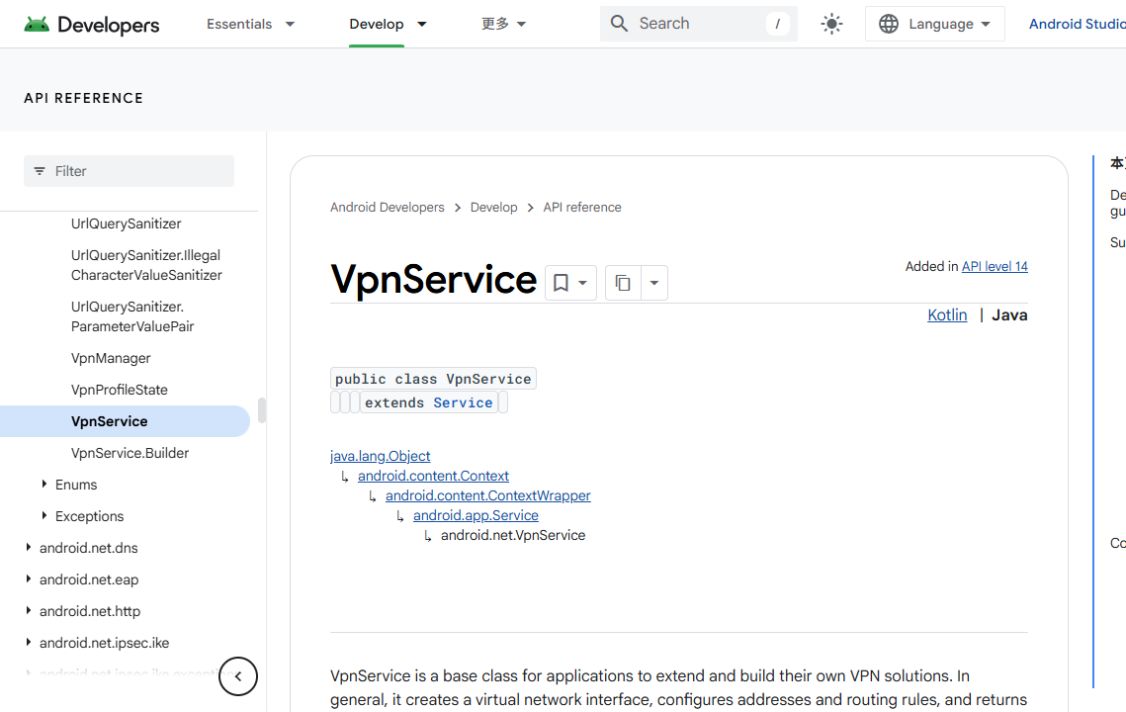Image resolution: width=1126 pixels, height=712 pixels.
Task: Click the Service link in class declaration
Action: (x=463, y=402)
